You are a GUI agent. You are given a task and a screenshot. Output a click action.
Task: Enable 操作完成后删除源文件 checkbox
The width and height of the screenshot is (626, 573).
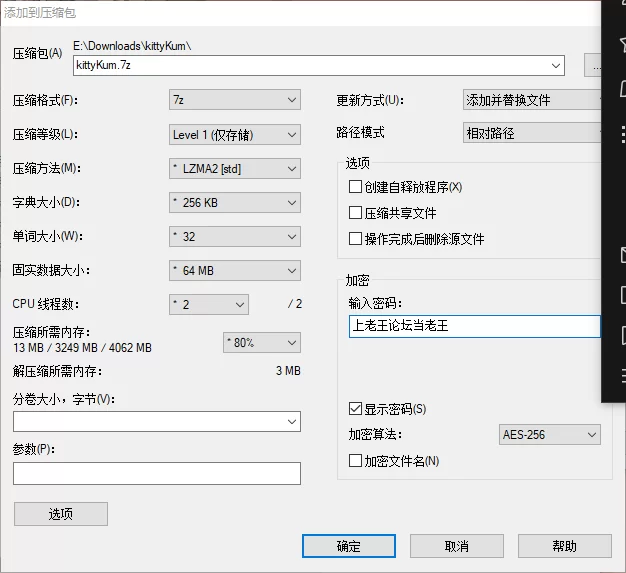355,239
